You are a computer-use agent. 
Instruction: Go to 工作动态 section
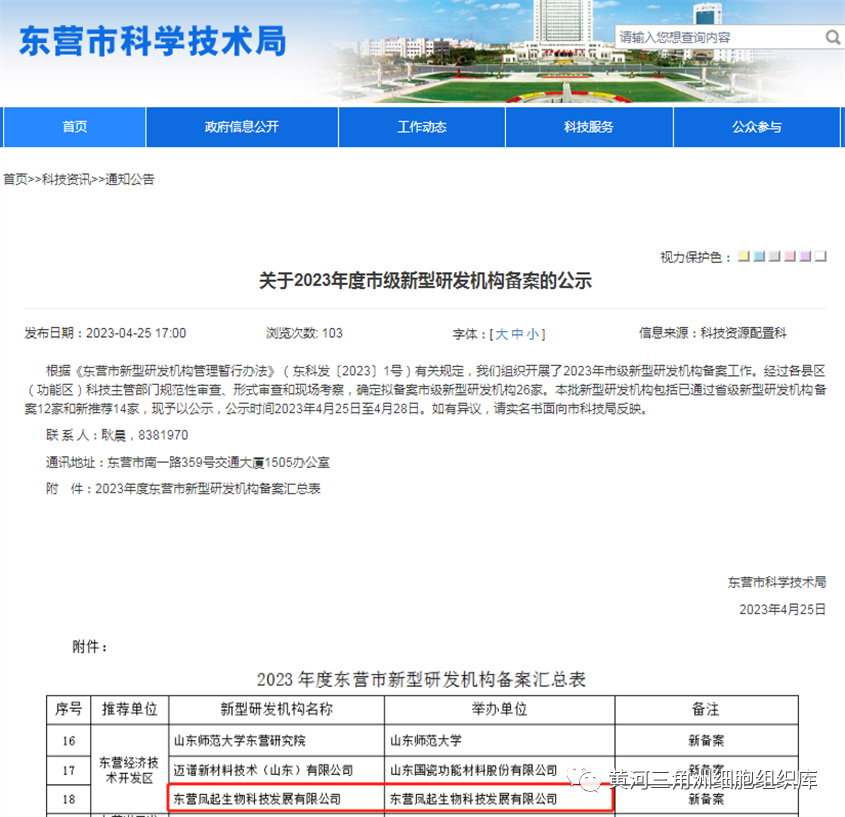[422, 127]
